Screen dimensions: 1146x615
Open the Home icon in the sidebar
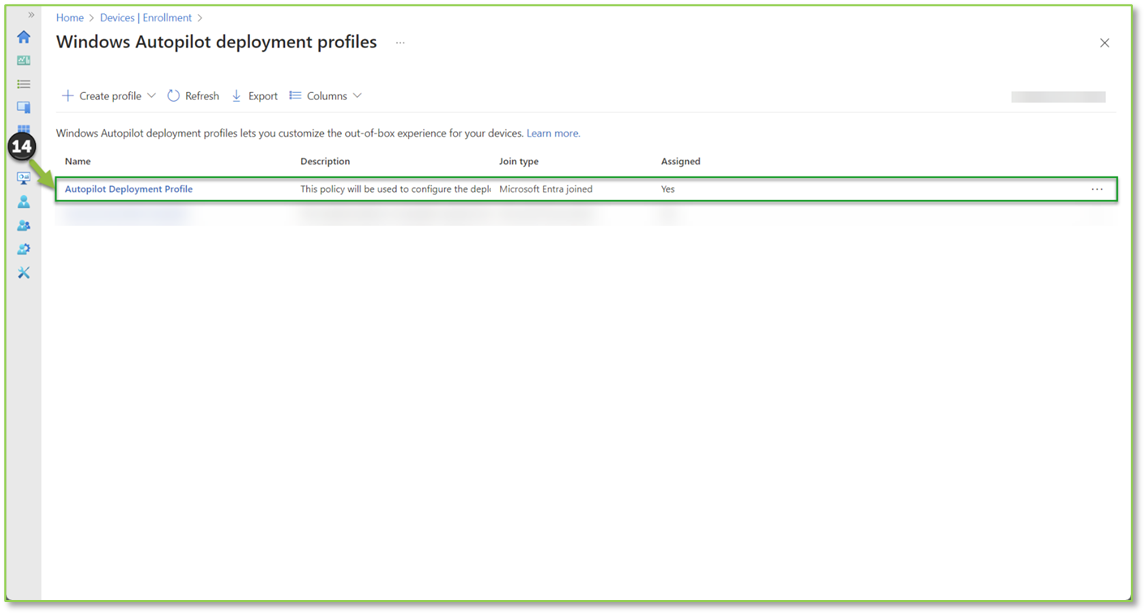click(23, 37)
